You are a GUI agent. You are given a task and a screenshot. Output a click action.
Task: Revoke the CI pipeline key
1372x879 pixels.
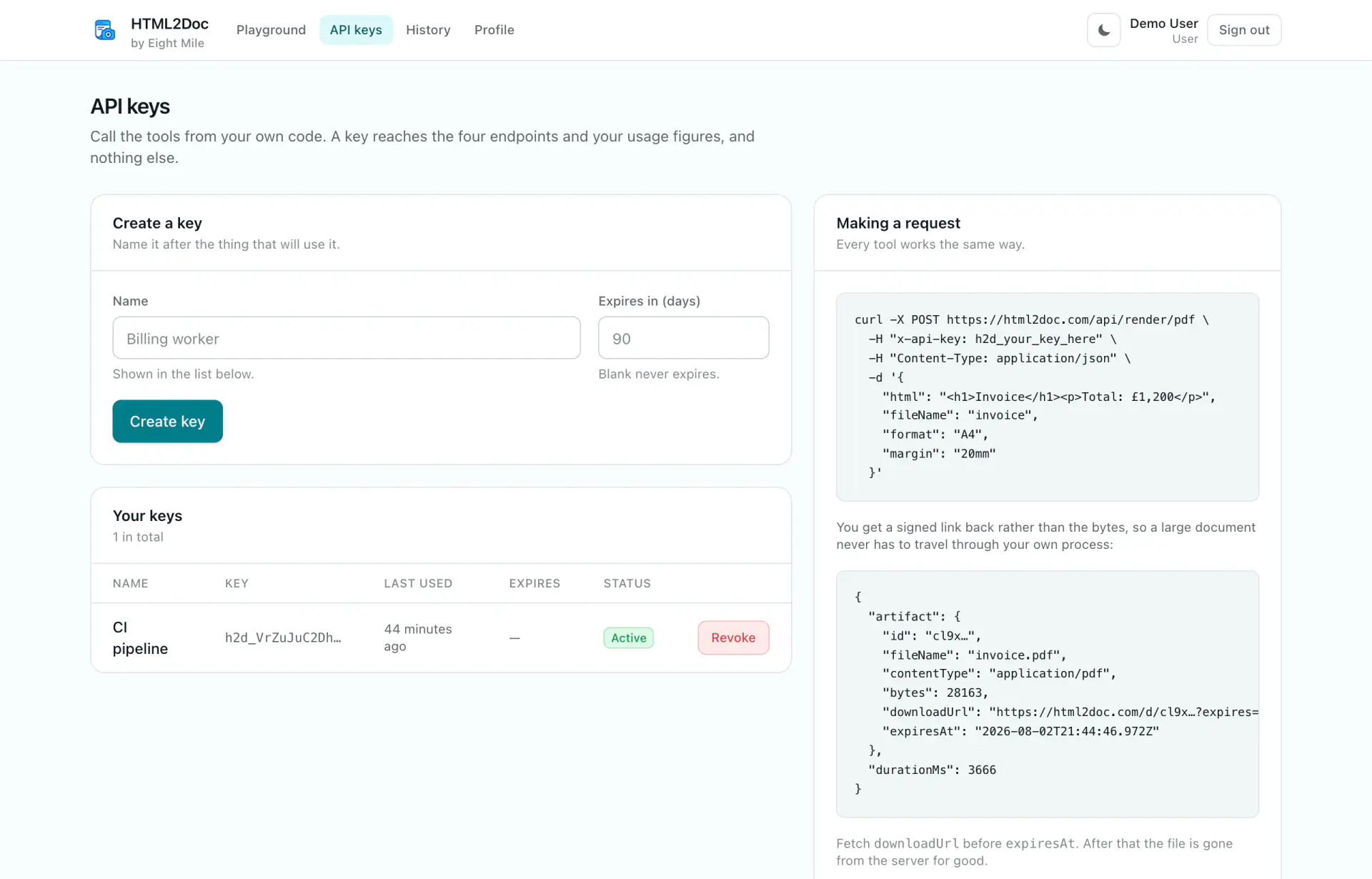[x=733, y=637]
